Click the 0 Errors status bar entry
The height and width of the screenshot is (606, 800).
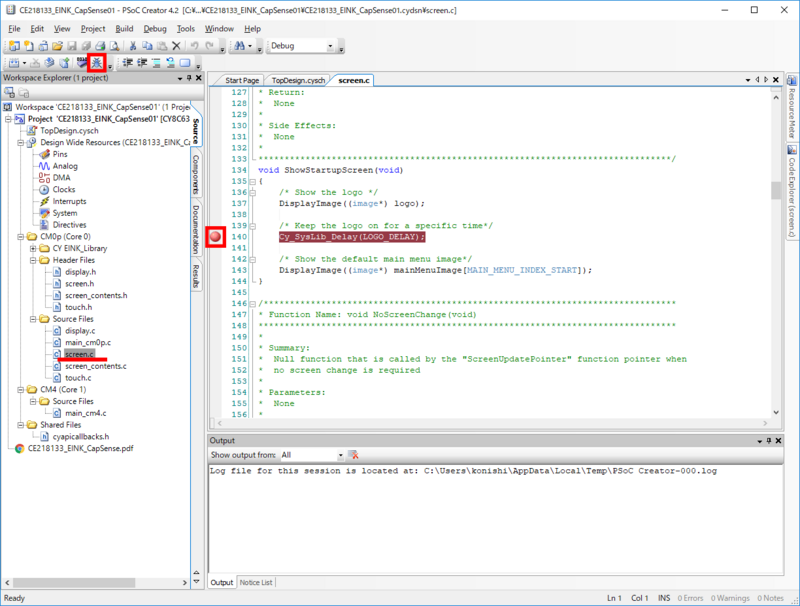click(x=690, y=598)
